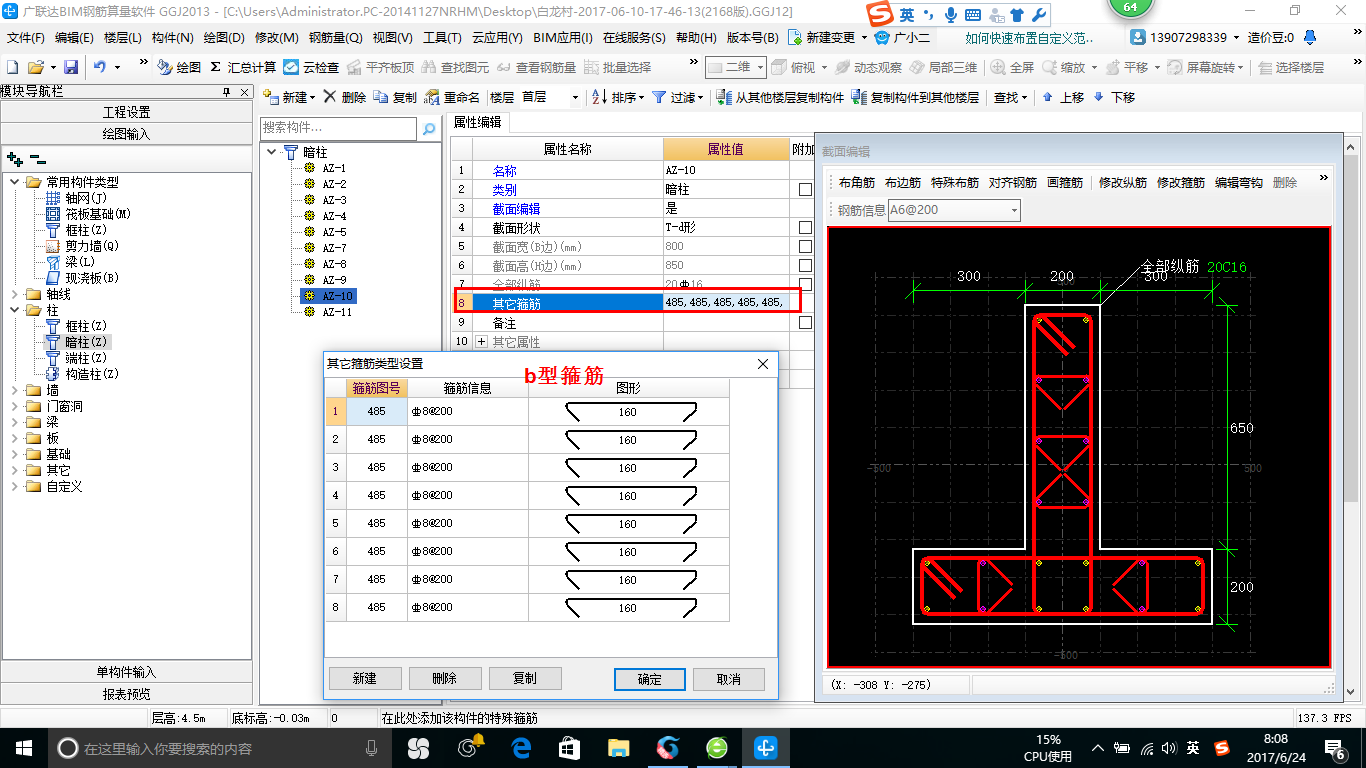
Task: Click 全屏 full screen view icon
Action: [1012, 67]
